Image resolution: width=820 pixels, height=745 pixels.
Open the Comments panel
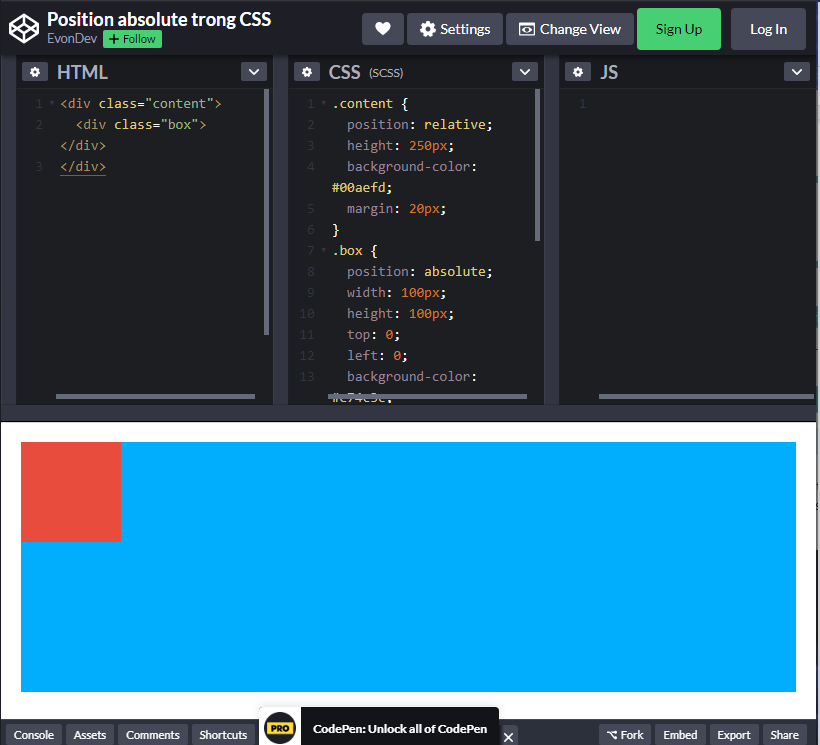(152, 735)
